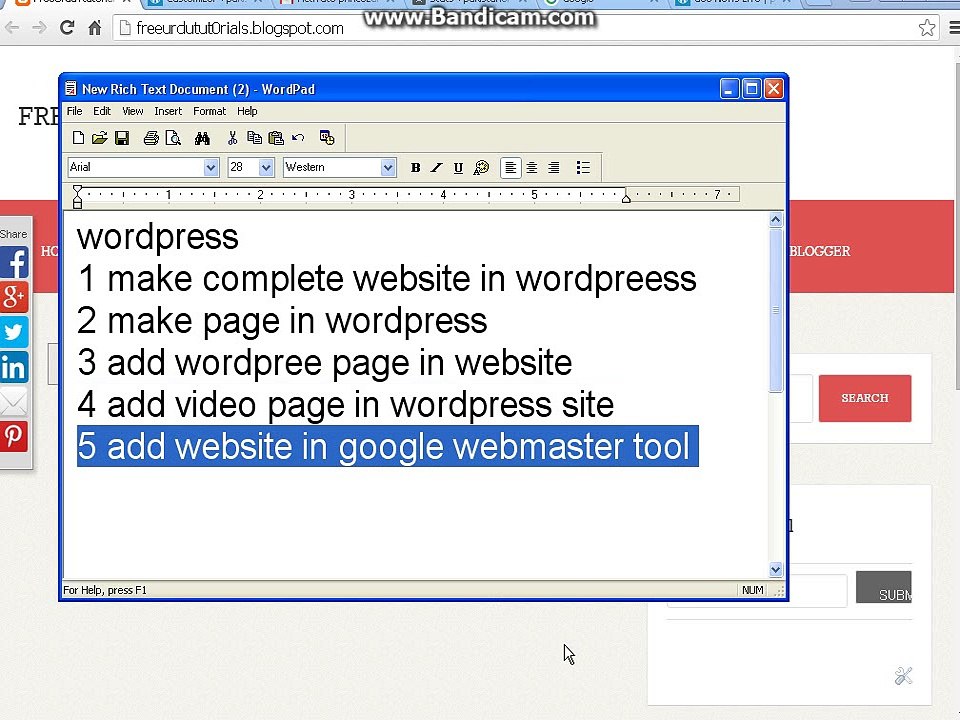Print the document using the printer icon
Viewport: 960px width, 720px height.
tap(151, 138)
